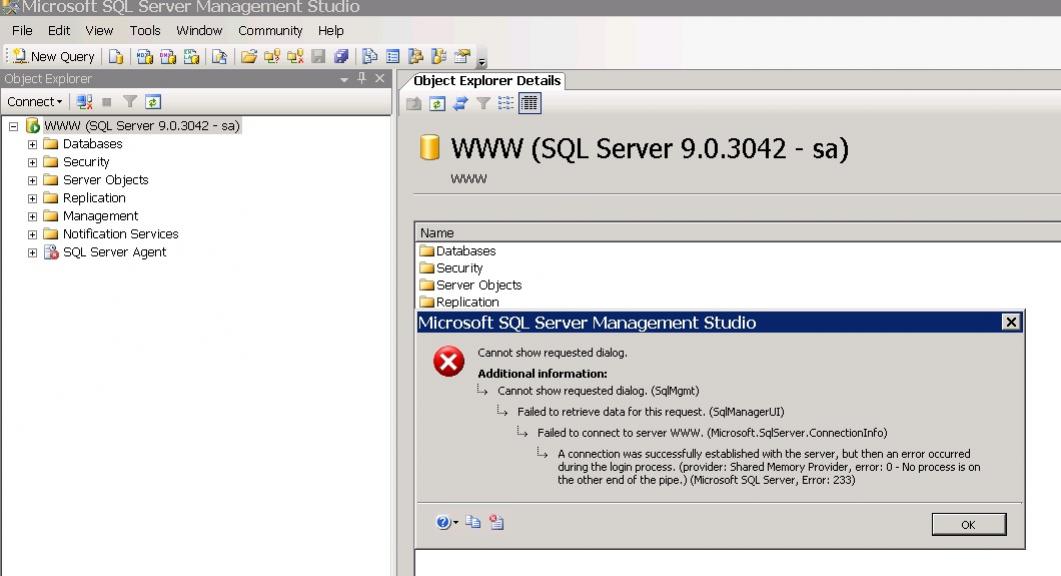Show the Registered Servers window icon
Viewport: 1061px width, 576px height.
[x=369, y=57]
